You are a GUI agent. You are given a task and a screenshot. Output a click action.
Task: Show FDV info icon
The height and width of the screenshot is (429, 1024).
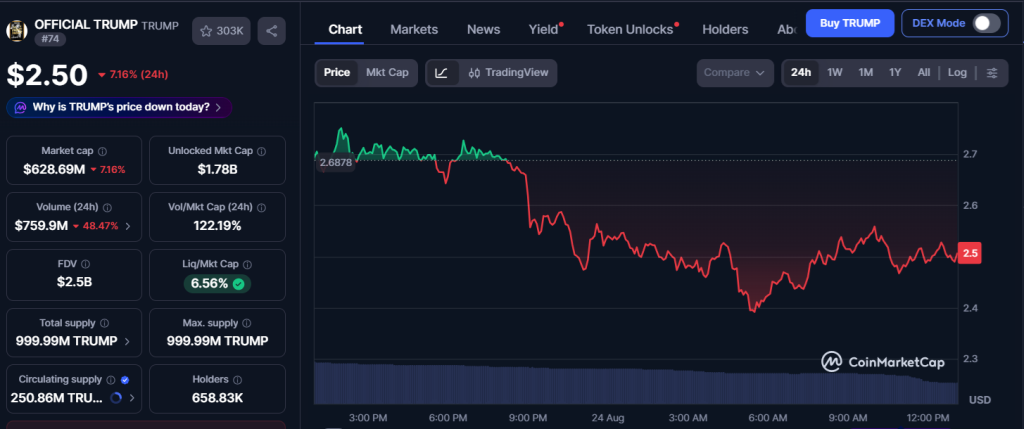click(x=86, y=264)
